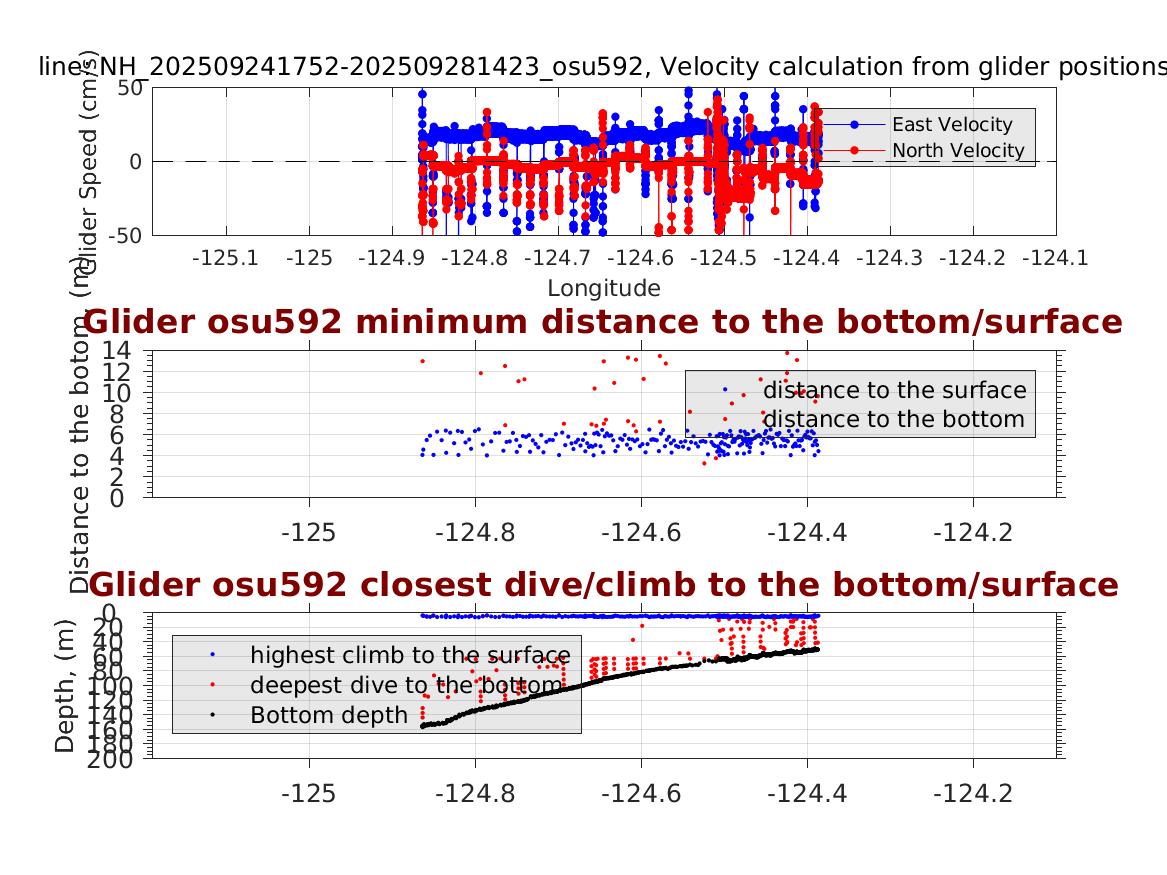Click the blue dot beside "highest climb to the surface"
The image size is (1167, 875).
tap(211, 655)
